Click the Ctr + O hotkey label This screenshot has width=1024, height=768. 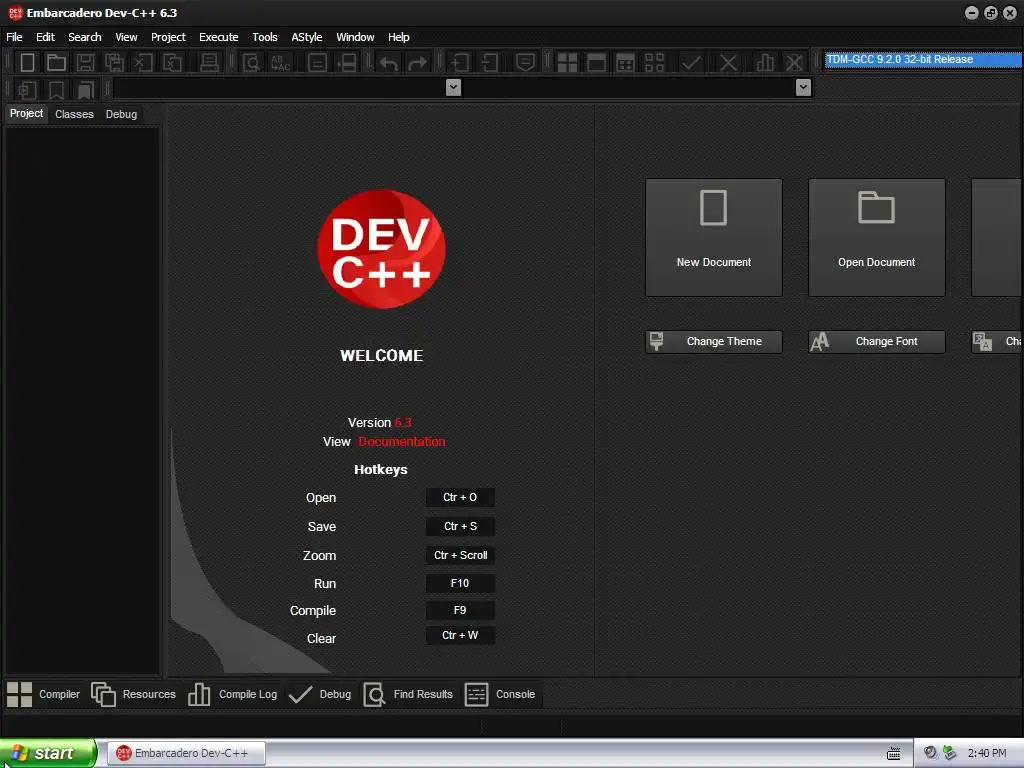pos(460,497)
